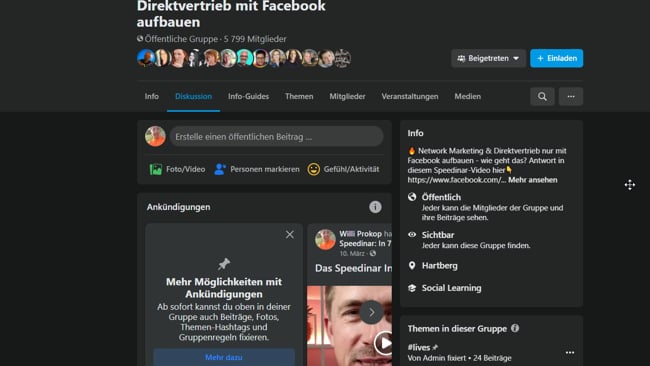Click the last member avatar in the row
This screenshot has height=366, width=650.
coord(342,58)
